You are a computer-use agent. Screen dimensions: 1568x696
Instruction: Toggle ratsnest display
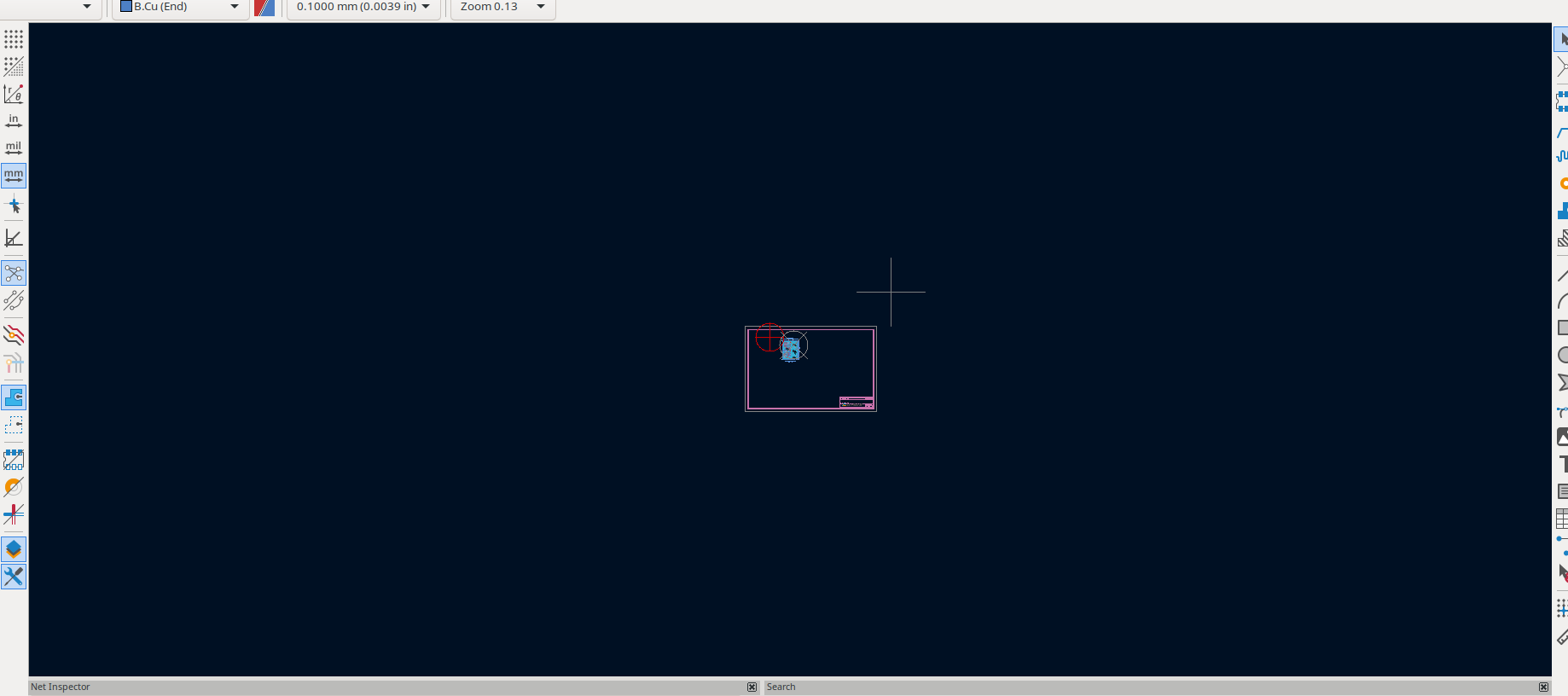tap(14, 273)
